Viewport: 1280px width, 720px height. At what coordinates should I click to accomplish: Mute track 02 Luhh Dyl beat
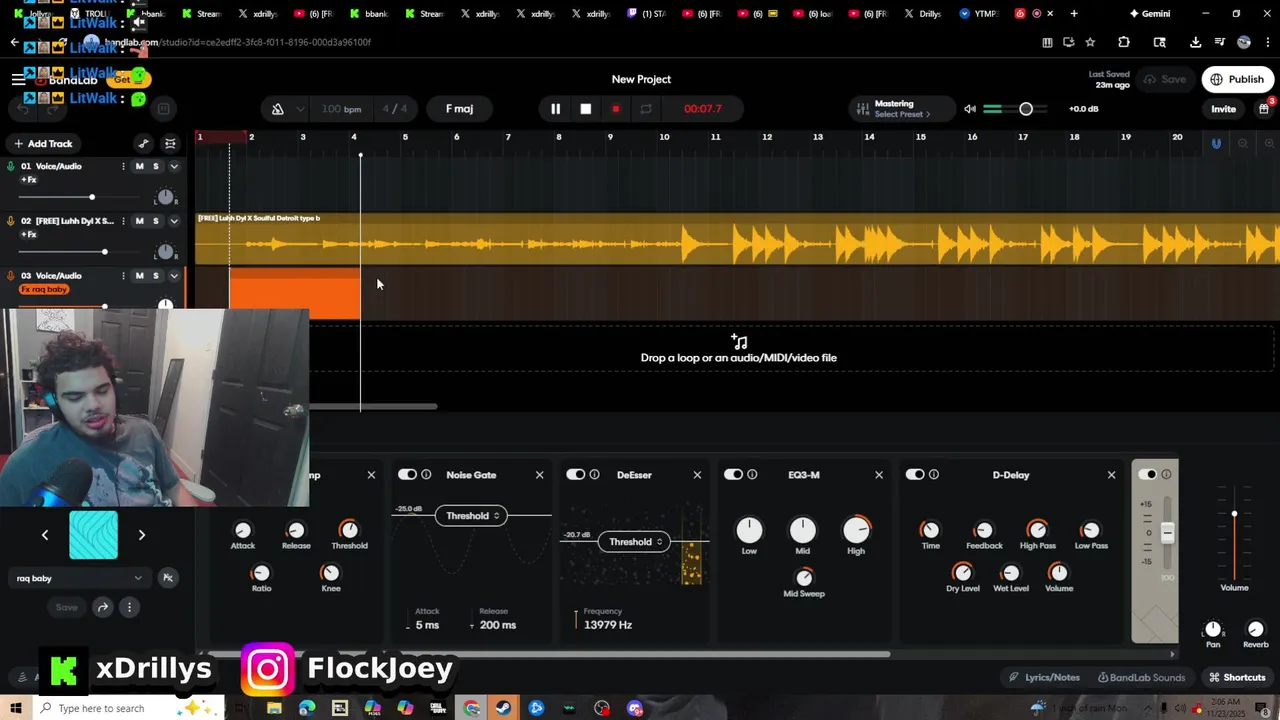[x=139, y=221]
